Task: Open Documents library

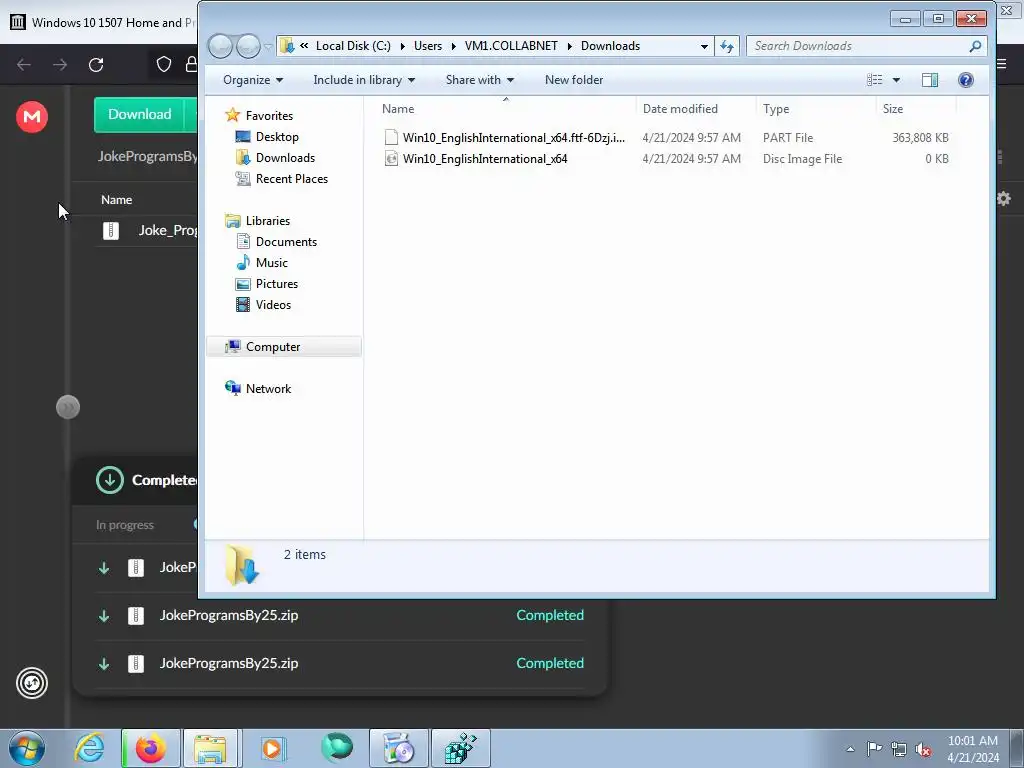Action: tap(286, 242)
